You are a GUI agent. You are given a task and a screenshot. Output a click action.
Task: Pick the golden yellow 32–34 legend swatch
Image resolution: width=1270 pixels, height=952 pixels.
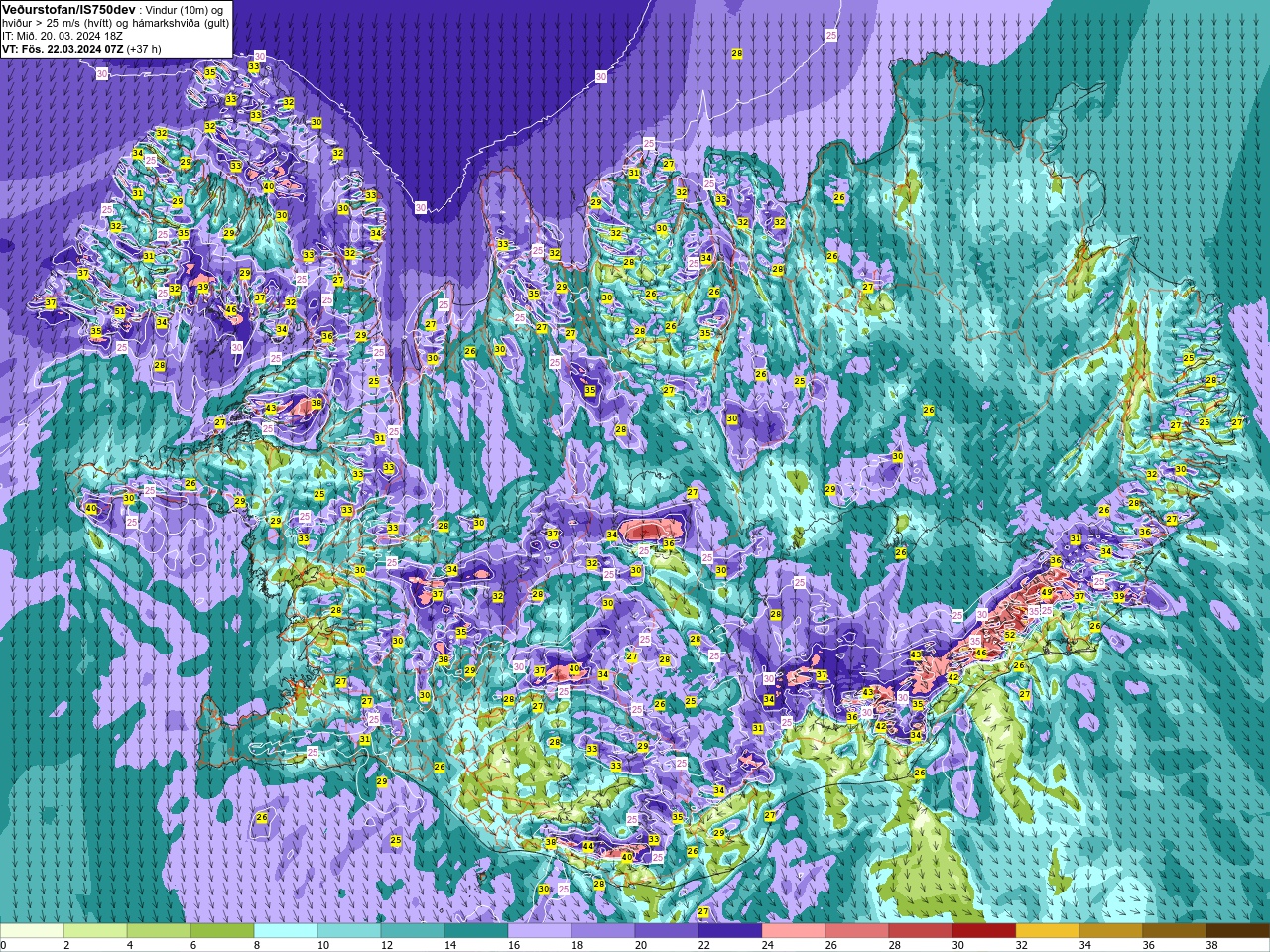click(1048, 931)
